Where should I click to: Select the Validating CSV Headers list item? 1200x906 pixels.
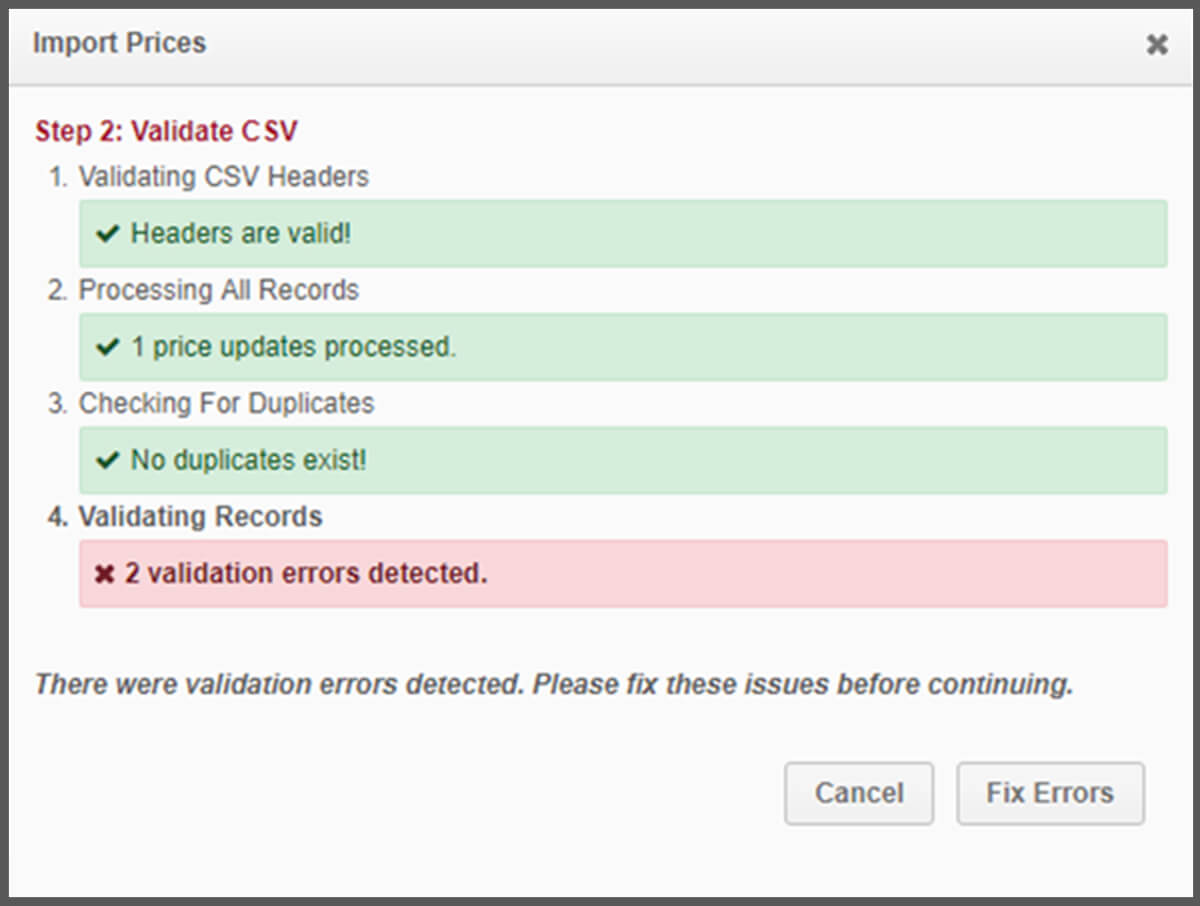pyautogui.click(x=224, y=177)
